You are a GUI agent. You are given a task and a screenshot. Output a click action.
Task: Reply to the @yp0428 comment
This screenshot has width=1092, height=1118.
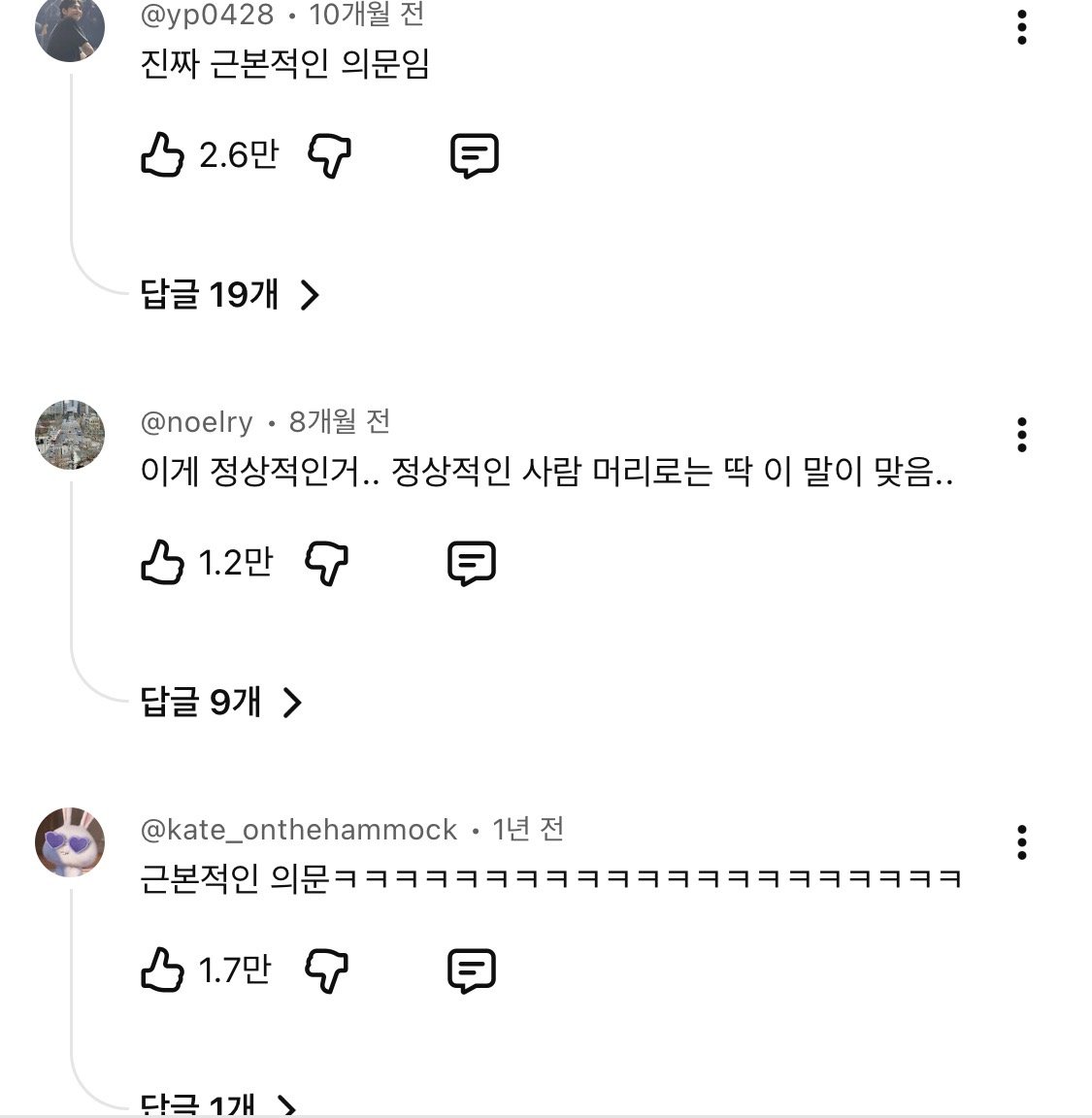click(475, 155)
